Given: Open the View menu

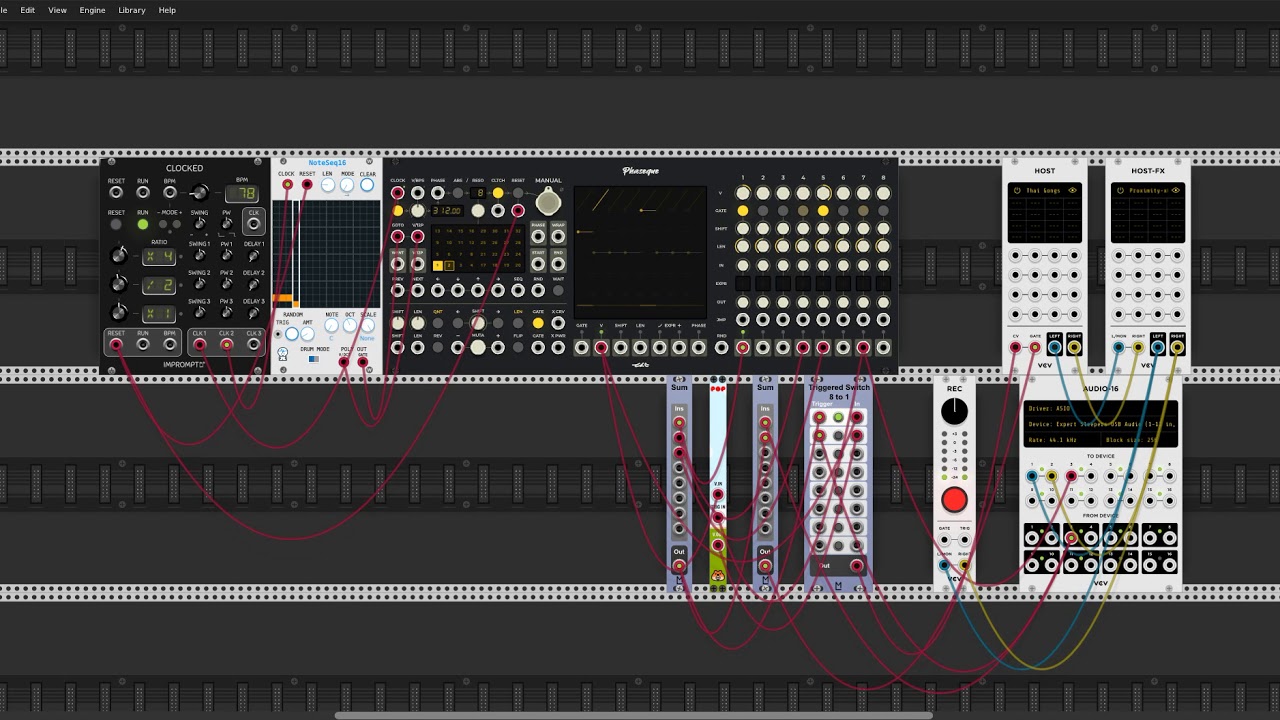Looking at the screenshot, I should click(58, 10).
